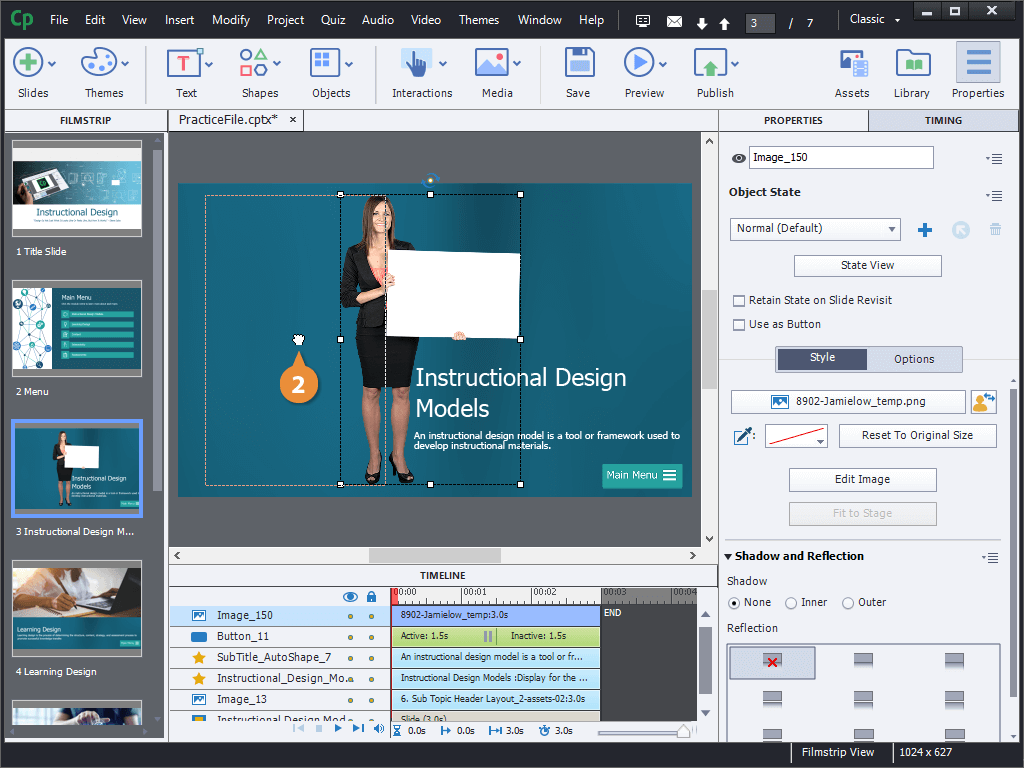This screenshot has height=768, width=1024.
Task: Open Object State options menu
Action: (994, 195)
